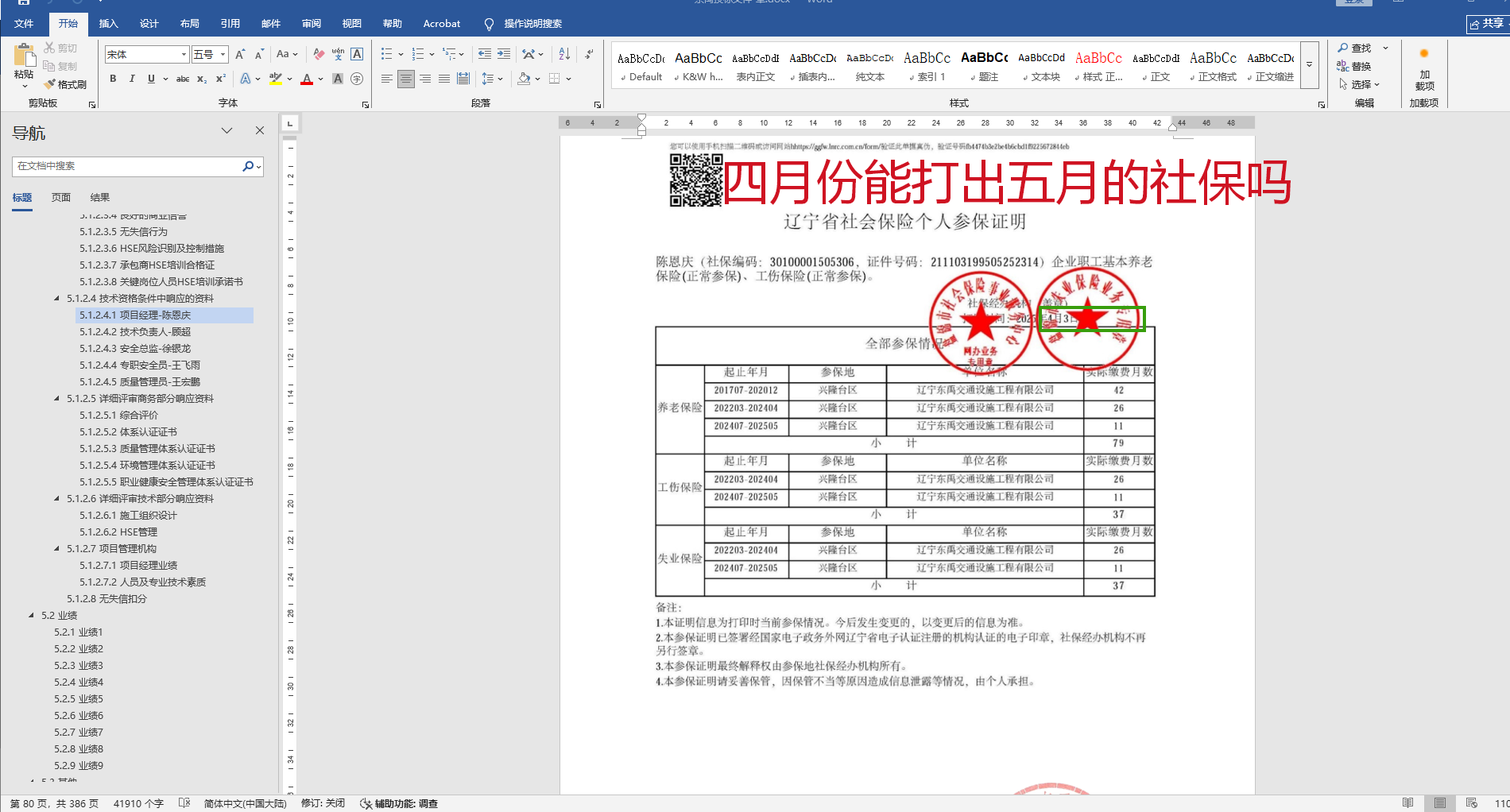
Task: Collapse the 5.1.2.7 项目管理机构 heading
Action: (56, 549)
